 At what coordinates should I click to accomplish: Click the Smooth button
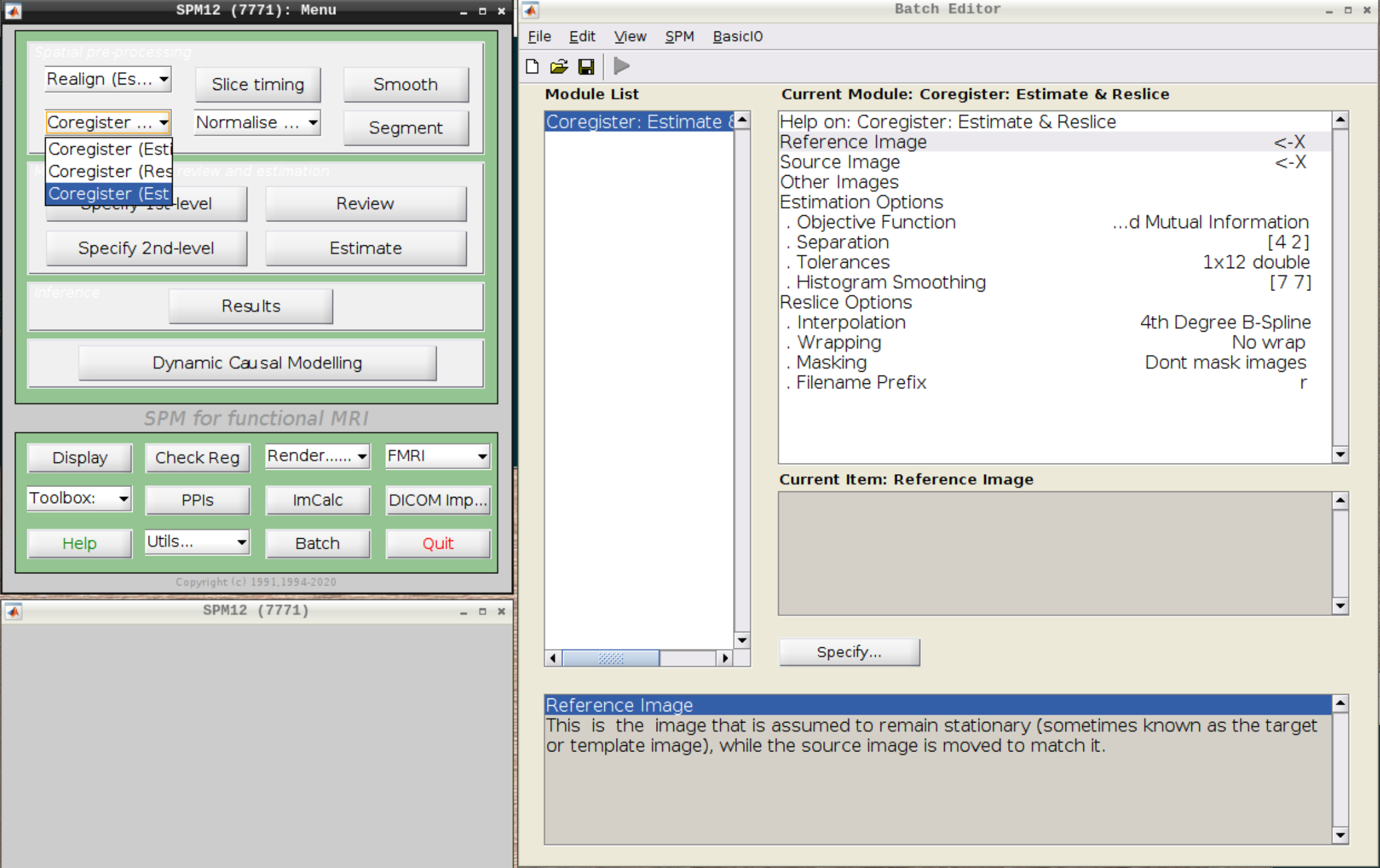[x=406, y=84]
